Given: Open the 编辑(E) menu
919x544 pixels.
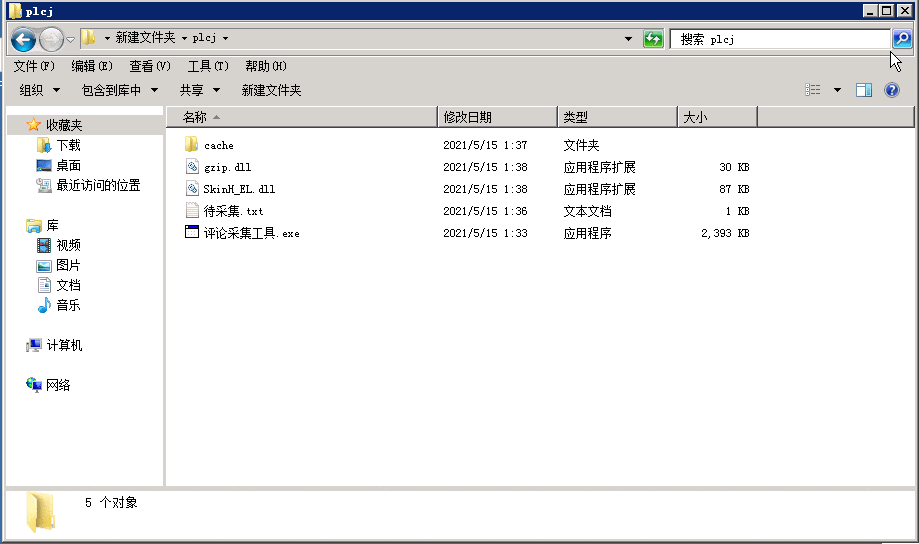Looking at the screenshot, I should (x=92, y=66).
